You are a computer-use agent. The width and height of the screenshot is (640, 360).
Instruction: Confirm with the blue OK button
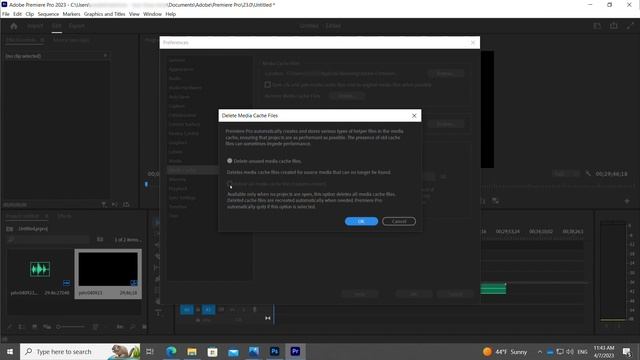[x=361, y=221]
